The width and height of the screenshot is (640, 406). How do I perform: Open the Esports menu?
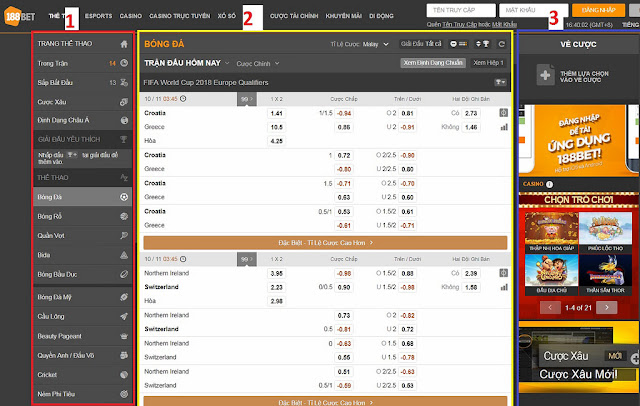click(x=98, y=16)
